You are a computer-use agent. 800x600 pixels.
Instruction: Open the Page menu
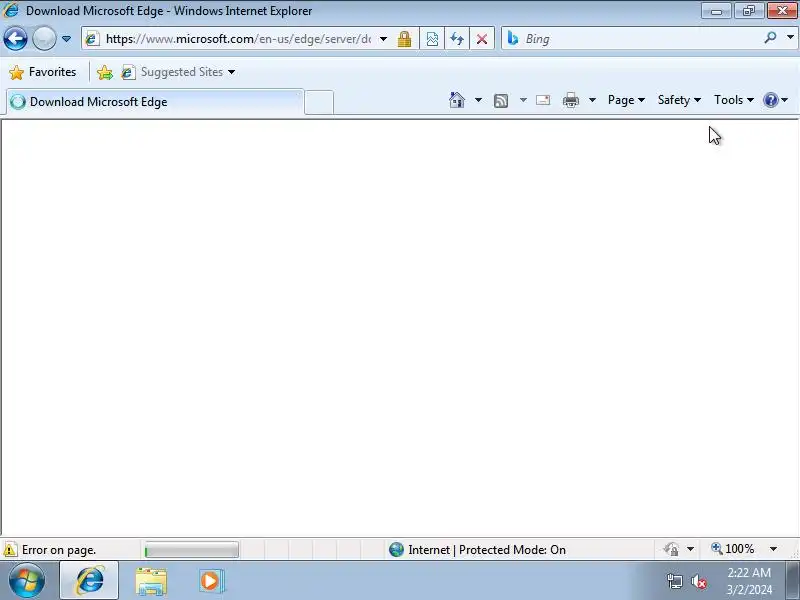(626, 100)
